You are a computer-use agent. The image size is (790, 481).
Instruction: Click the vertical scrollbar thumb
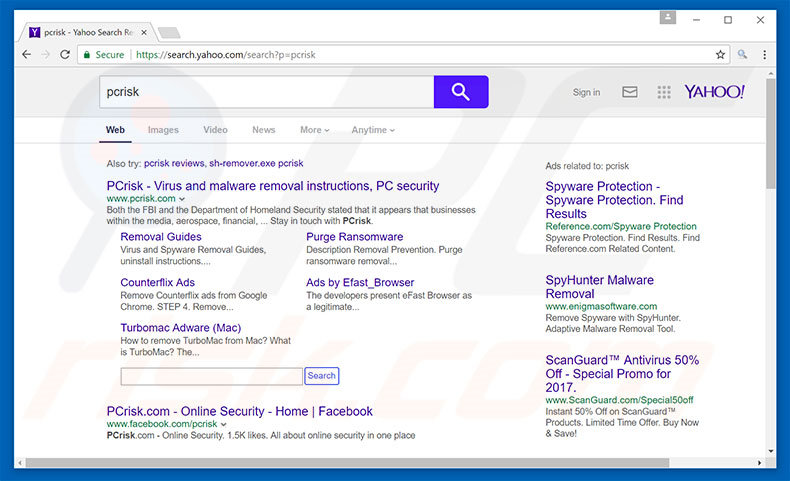pos(771,133)
